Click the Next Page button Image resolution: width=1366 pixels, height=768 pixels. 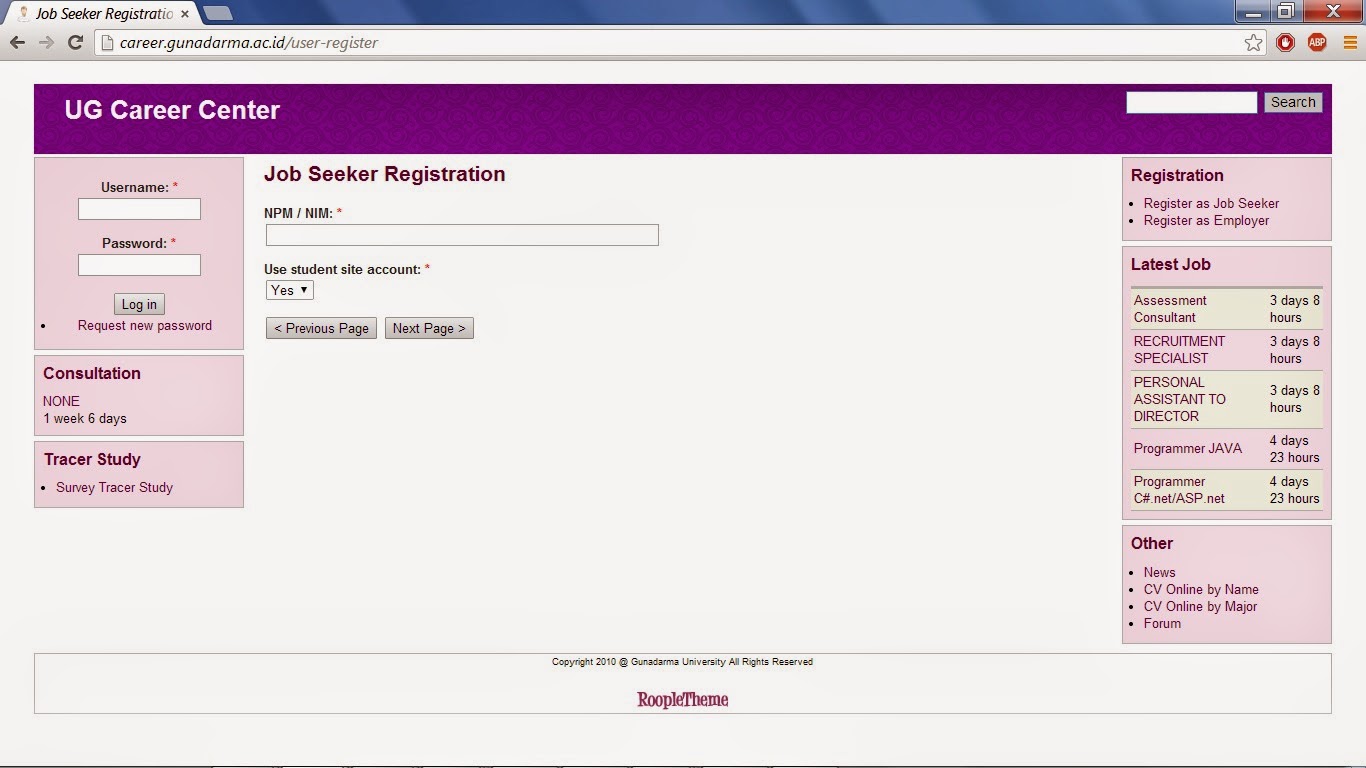pyautogui.click(x=429, y=328)
